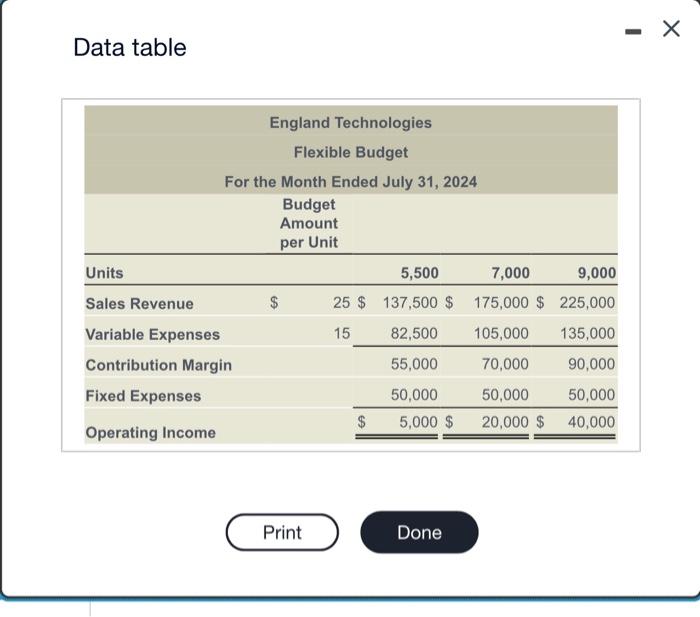Minimize the Data table dialog
The width and height of the screenshot is (700, 617).
point(632,29)
